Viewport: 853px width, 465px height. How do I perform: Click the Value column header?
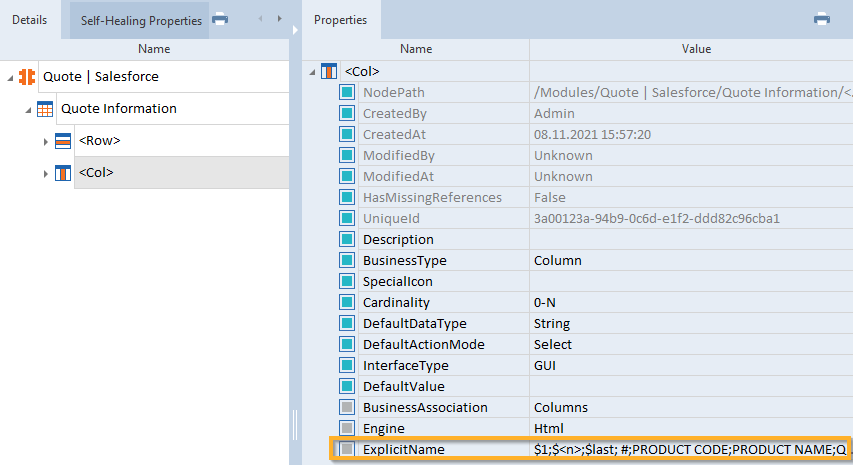click(696, 48)
